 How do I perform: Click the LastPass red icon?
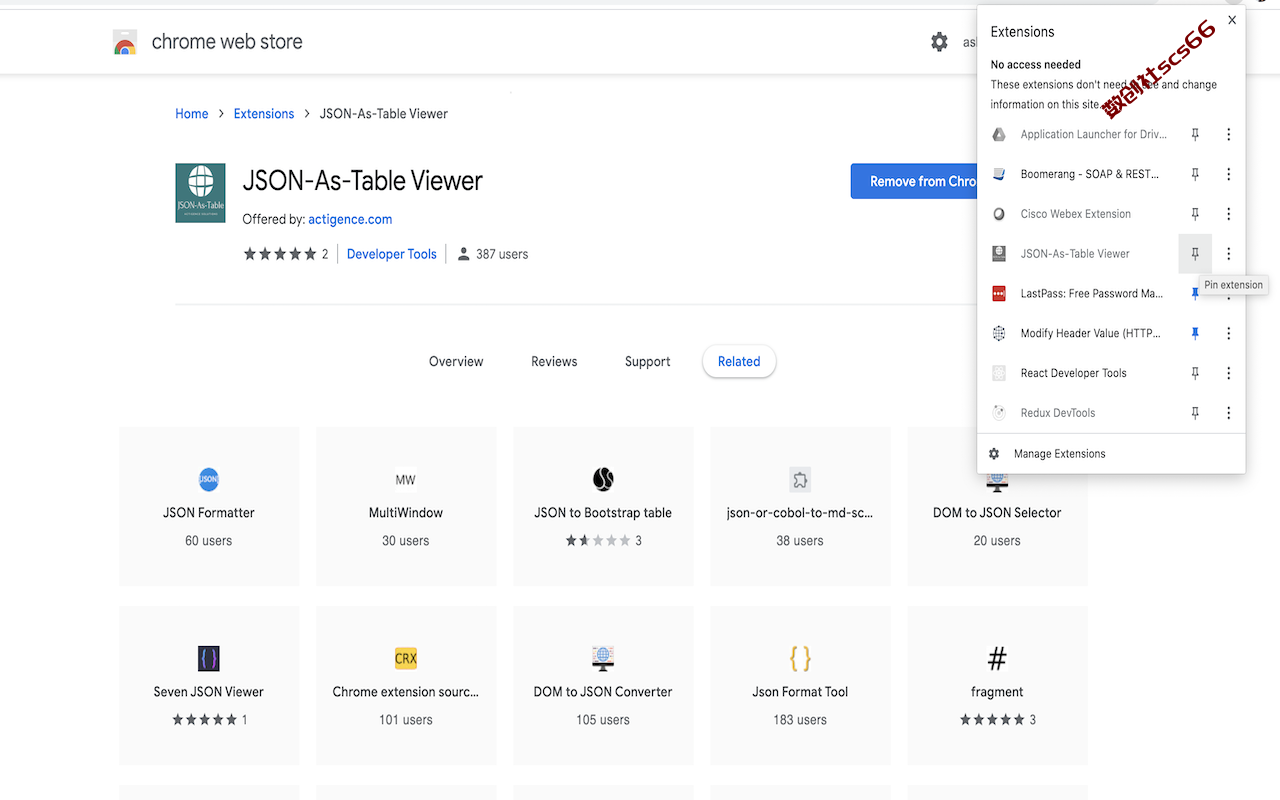click(998, 294)
